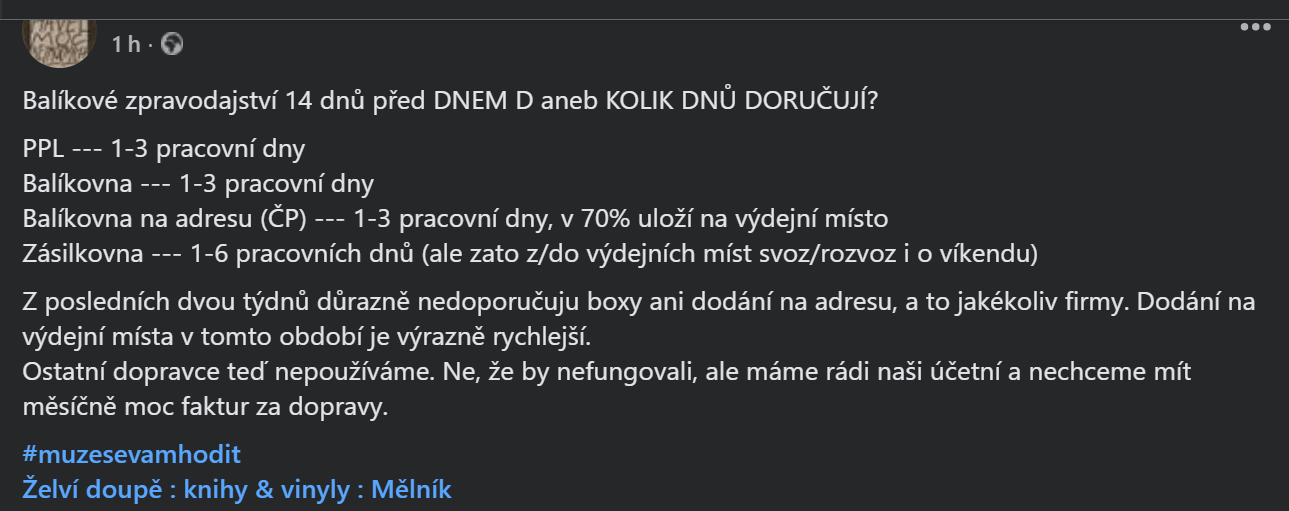Open the post's "1 h" timestamp link

(126, 44)
